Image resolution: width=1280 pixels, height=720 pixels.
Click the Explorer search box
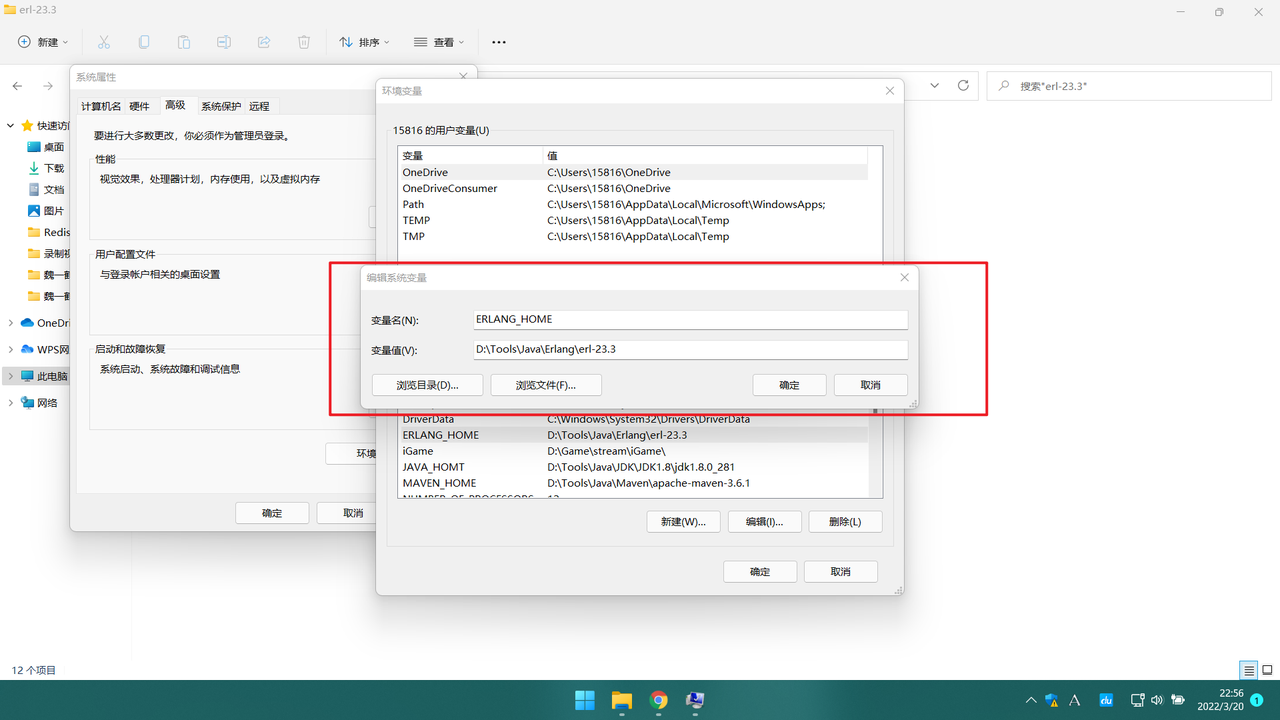[x=1127, y=86]
